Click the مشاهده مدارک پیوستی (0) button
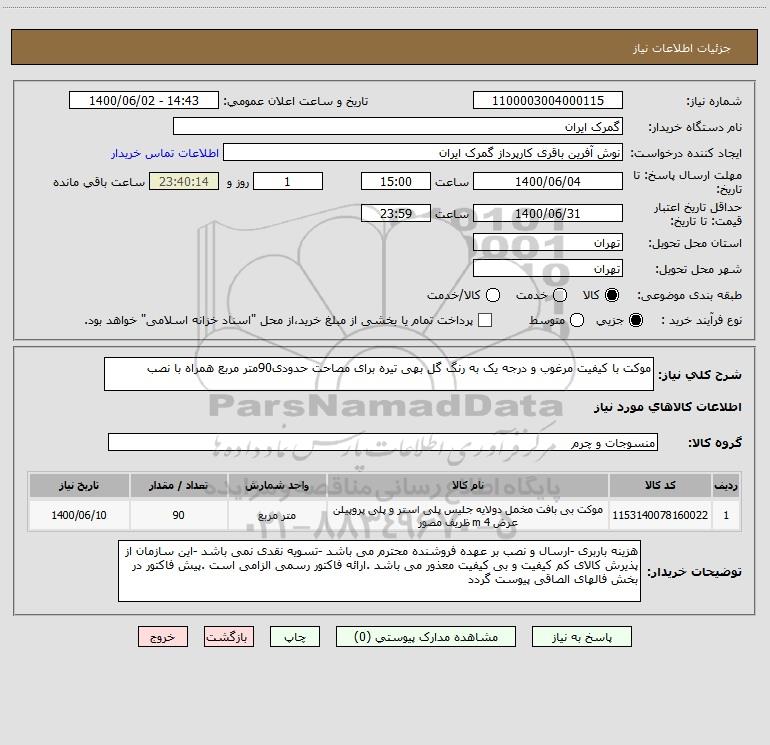Image resolution: width=770 pixels, height=745 pixels. point(426,637)
